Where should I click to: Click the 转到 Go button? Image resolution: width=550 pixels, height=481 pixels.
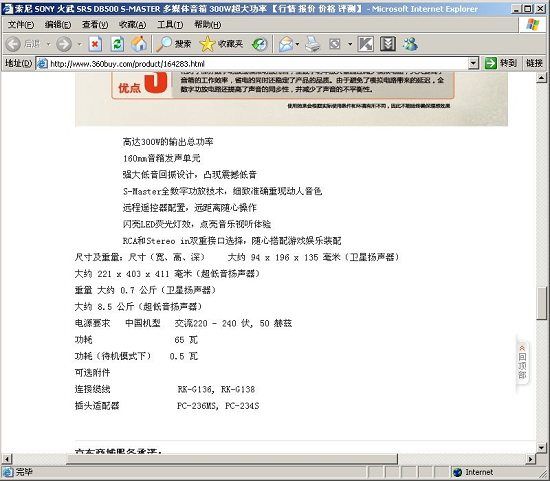click(x=501, y=64)
